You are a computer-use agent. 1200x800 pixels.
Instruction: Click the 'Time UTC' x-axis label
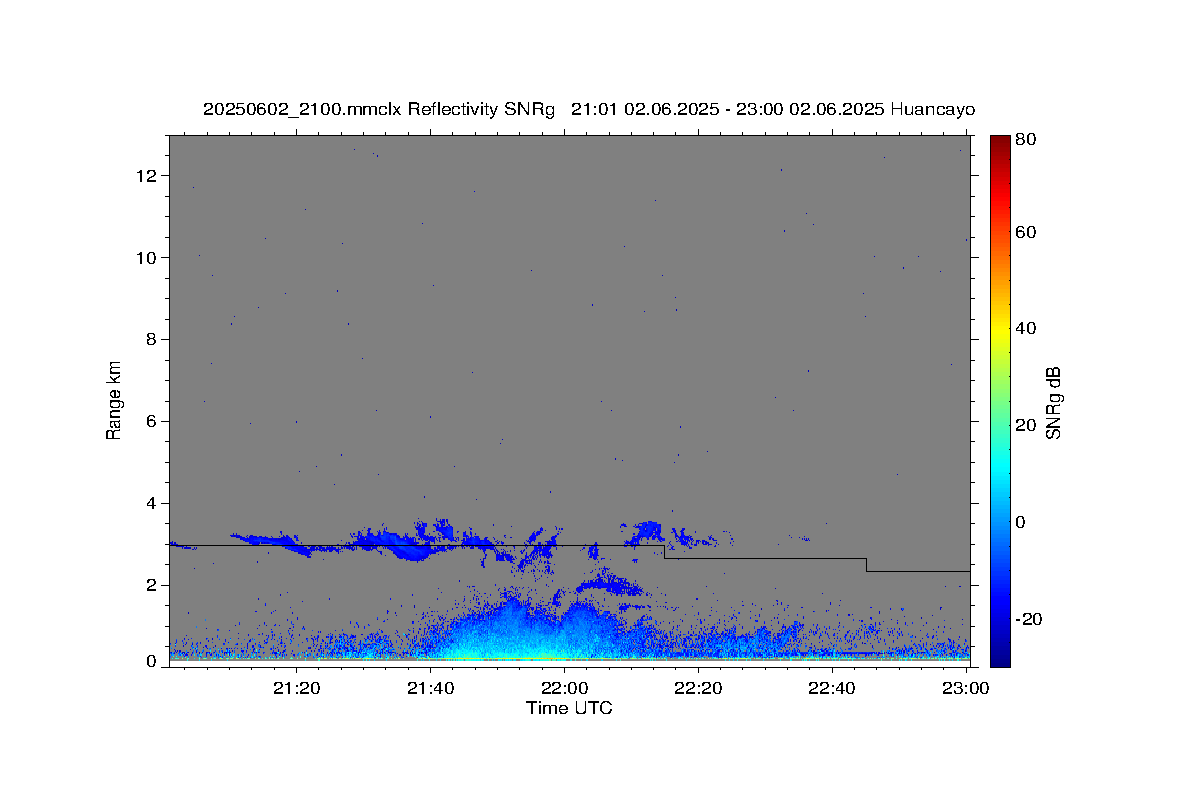click(569, 708)
